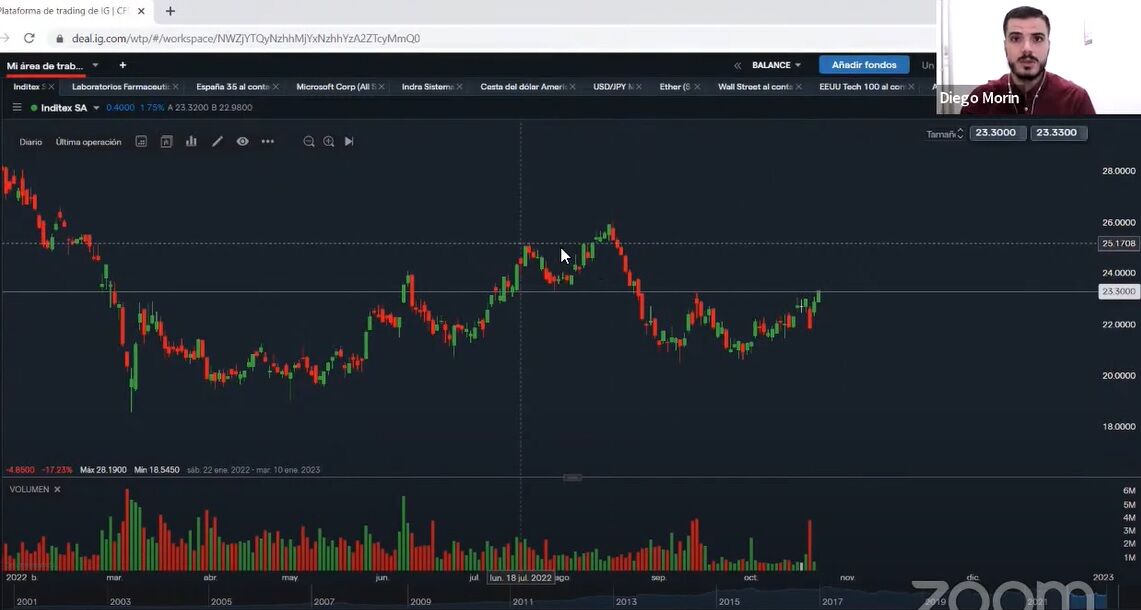The width and height of the screenshot is (1141, 610).
Task: Close the Inditex tab
Action: point(51,87)
